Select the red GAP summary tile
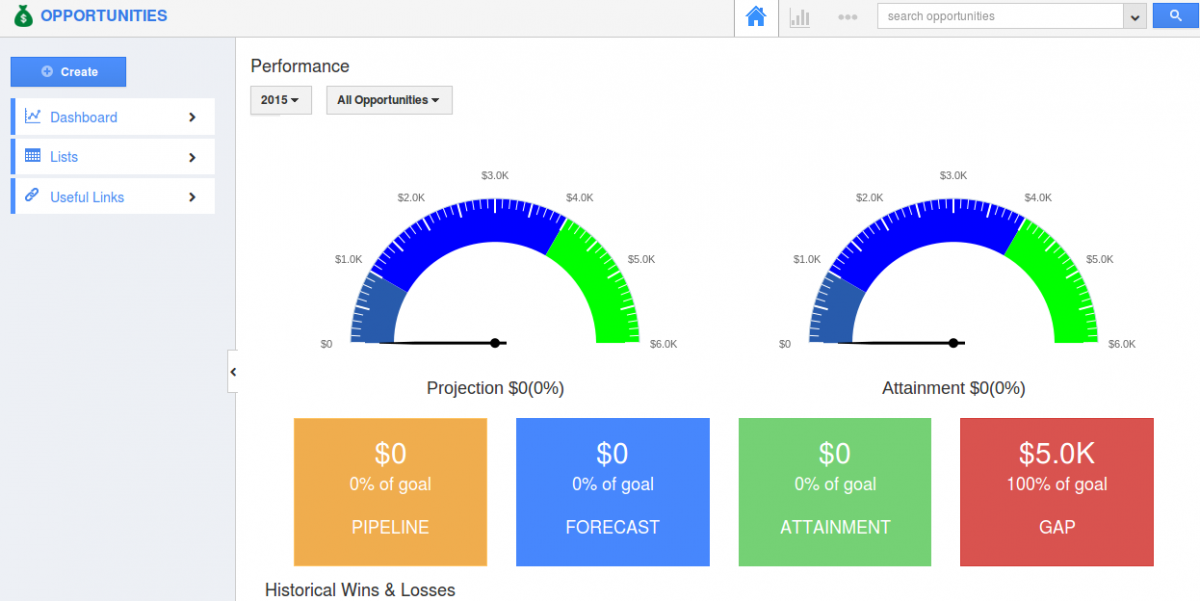This screenshot has height=601, width=1200. [x=1056, y=492]
